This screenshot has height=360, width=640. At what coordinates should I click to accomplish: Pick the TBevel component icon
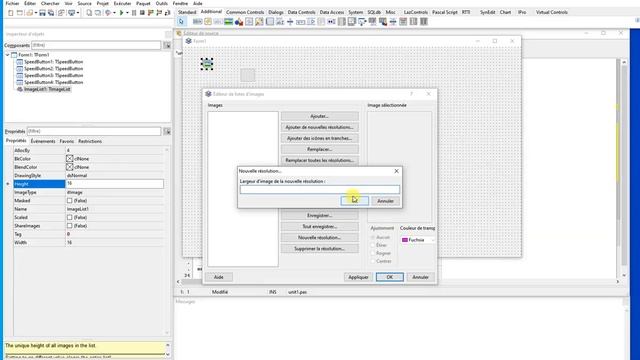(x=249, y=21)
